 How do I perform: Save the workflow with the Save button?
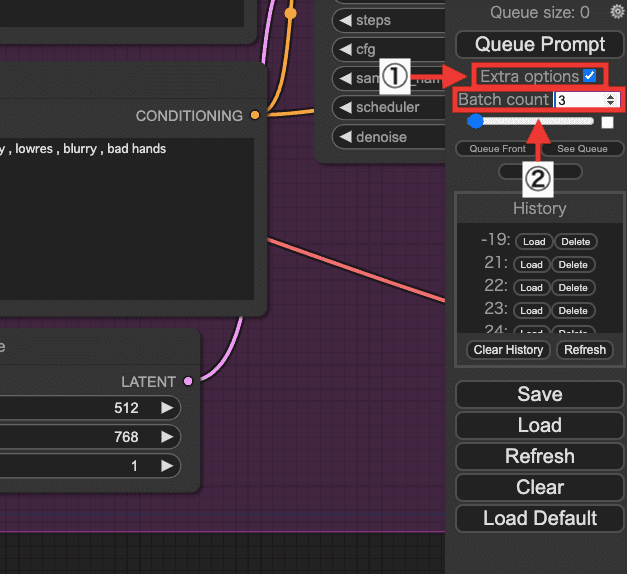(539, 394)
